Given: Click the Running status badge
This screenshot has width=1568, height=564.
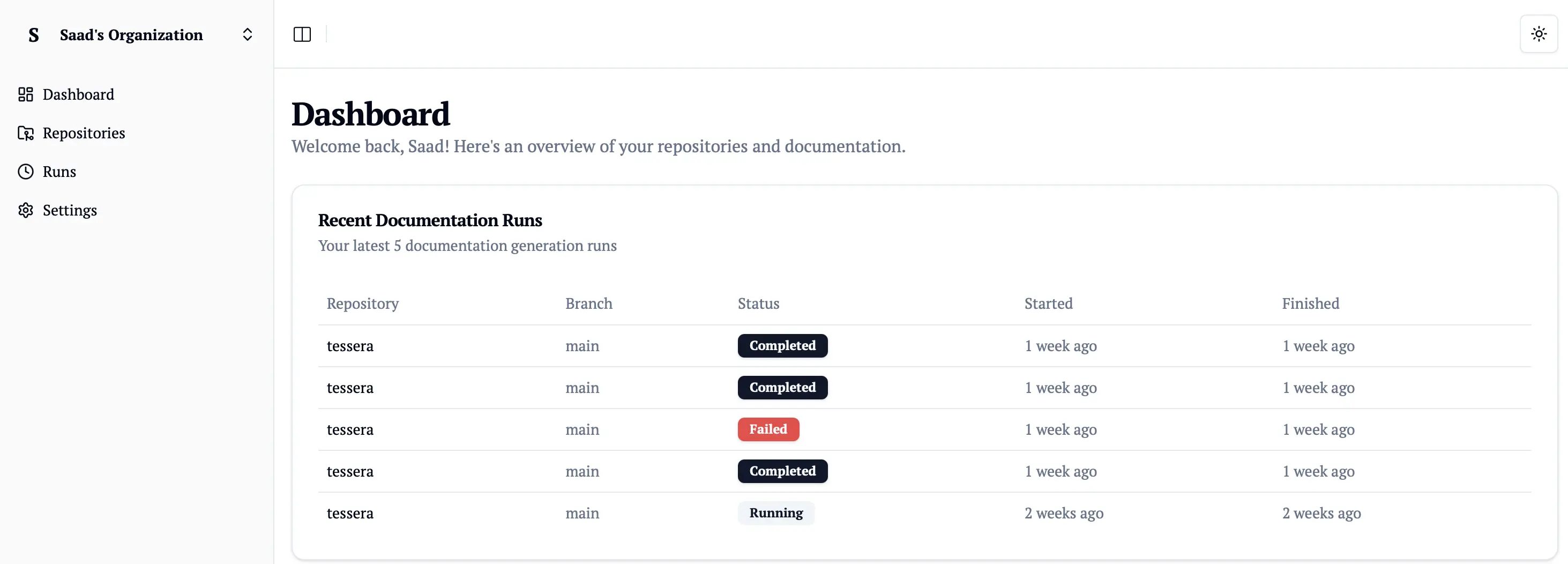Looking at the screenshot, I should point(775,513).
